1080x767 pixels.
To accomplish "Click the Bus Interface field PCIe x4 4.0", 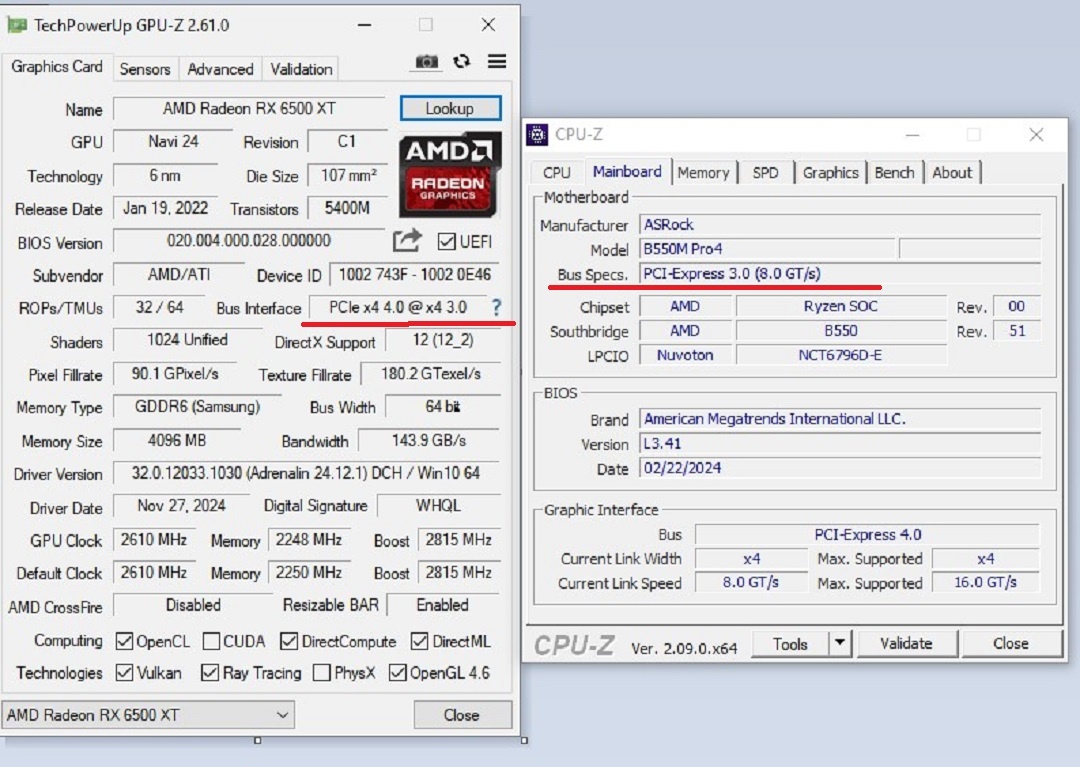I will click(x=397, y=307).
